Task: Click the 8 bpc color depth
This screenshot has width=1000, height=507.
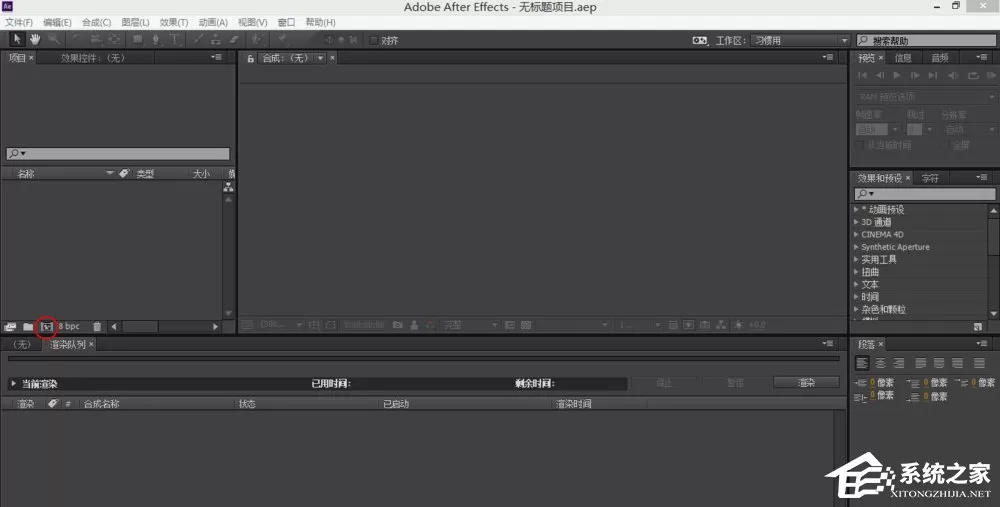Action: [x=69, y=327]
